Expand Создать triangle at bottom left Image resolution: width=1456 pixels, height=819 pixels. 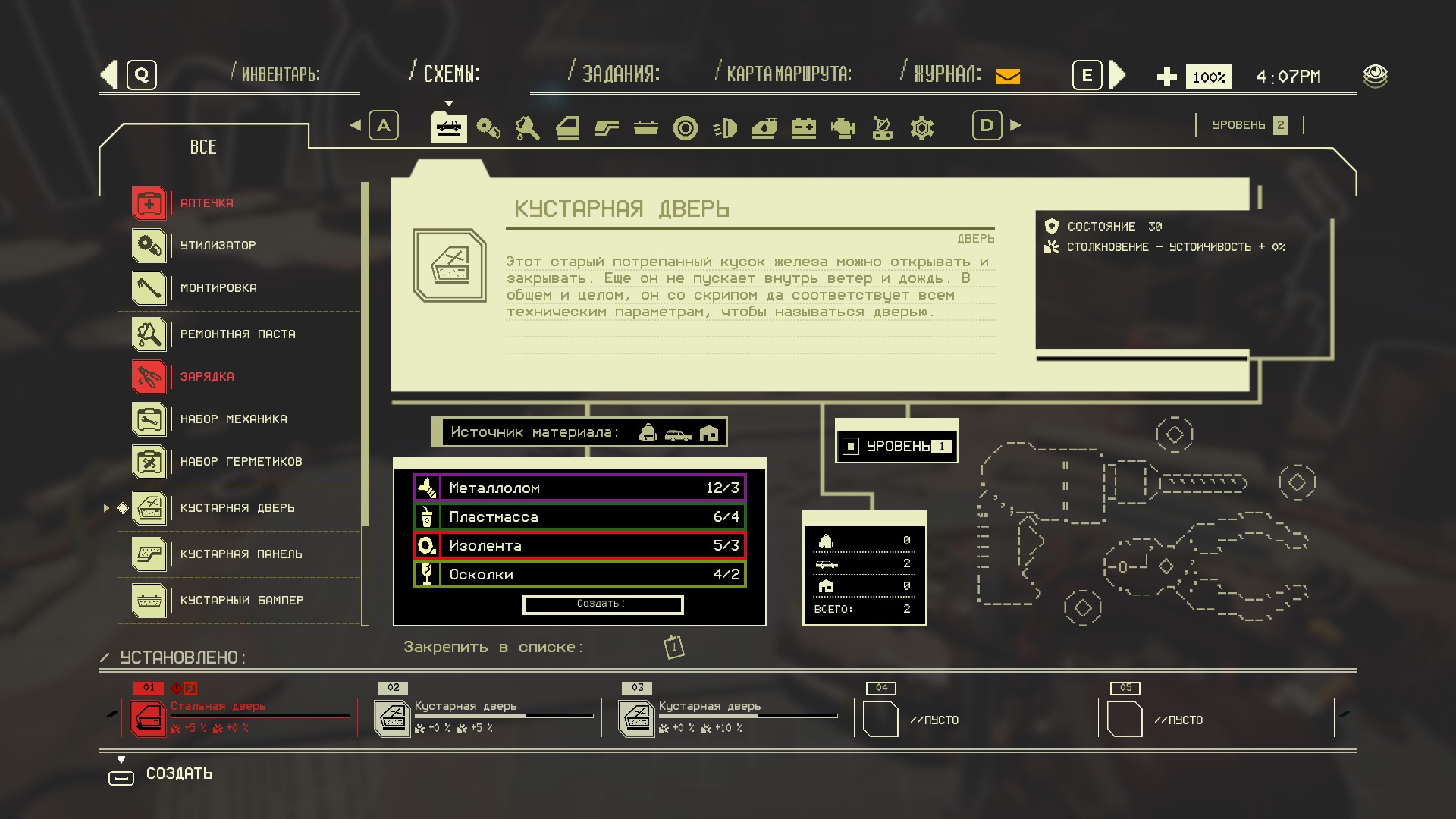[x=121, y=759]
